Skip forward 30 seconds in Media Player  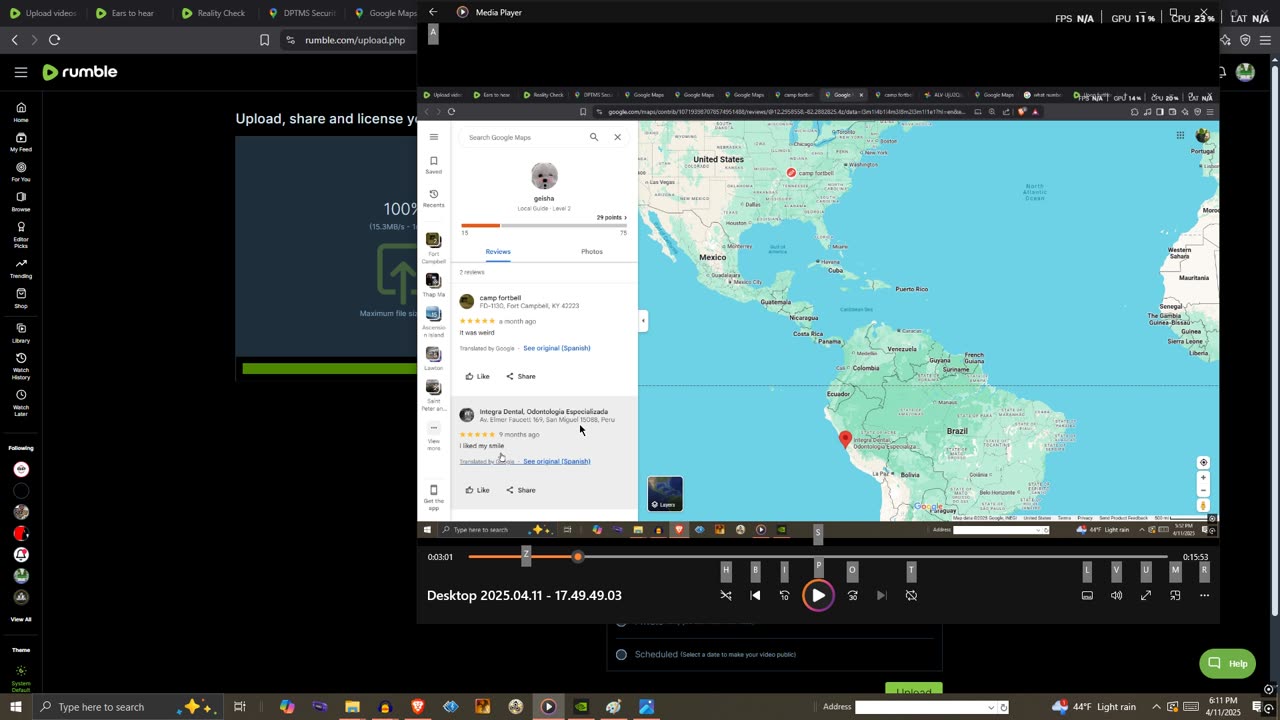(852, 595)
